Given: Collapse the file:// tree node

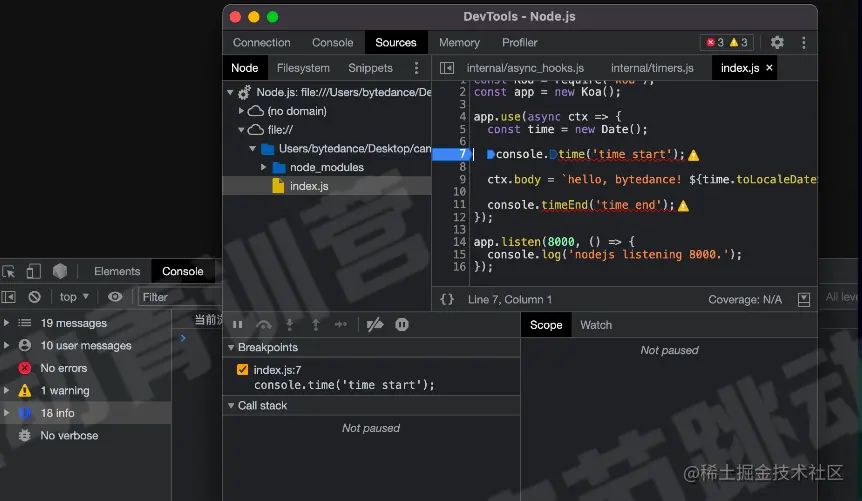Looking at the screenshot, I should (x=241, y=130).
